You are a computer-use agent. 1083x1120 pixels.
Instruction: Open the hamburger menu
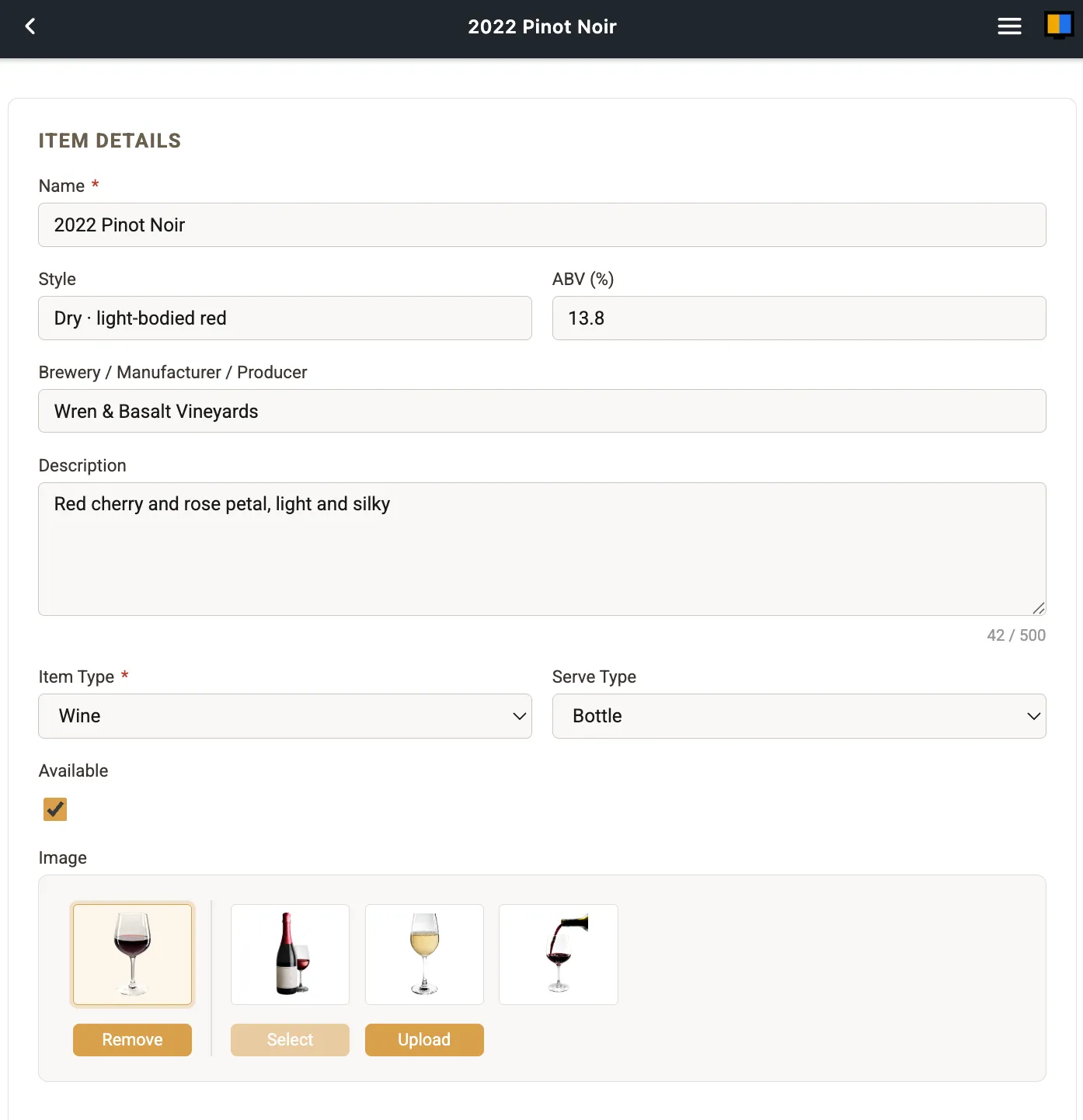click(1009, 26)
